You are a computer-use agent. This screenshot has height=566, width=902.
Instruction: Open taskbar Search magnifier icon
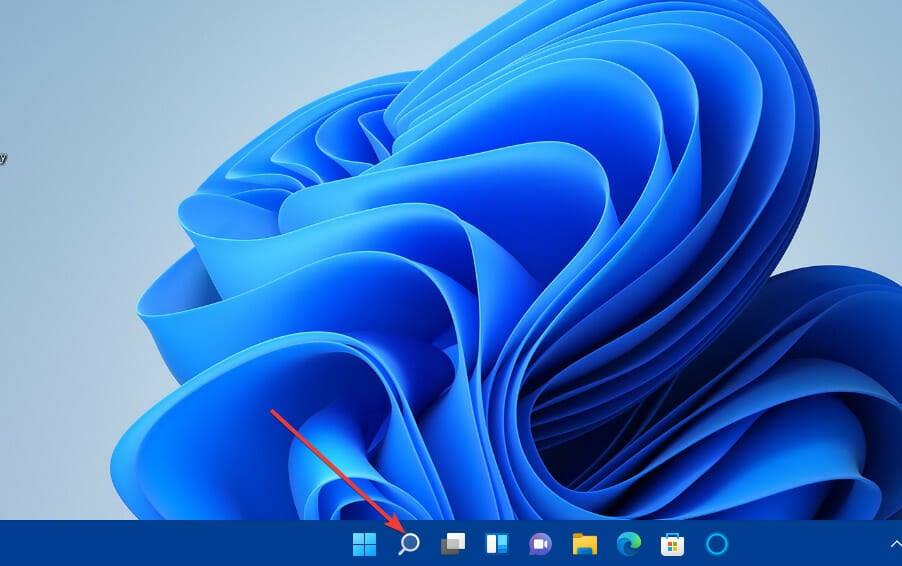[409, 544]
